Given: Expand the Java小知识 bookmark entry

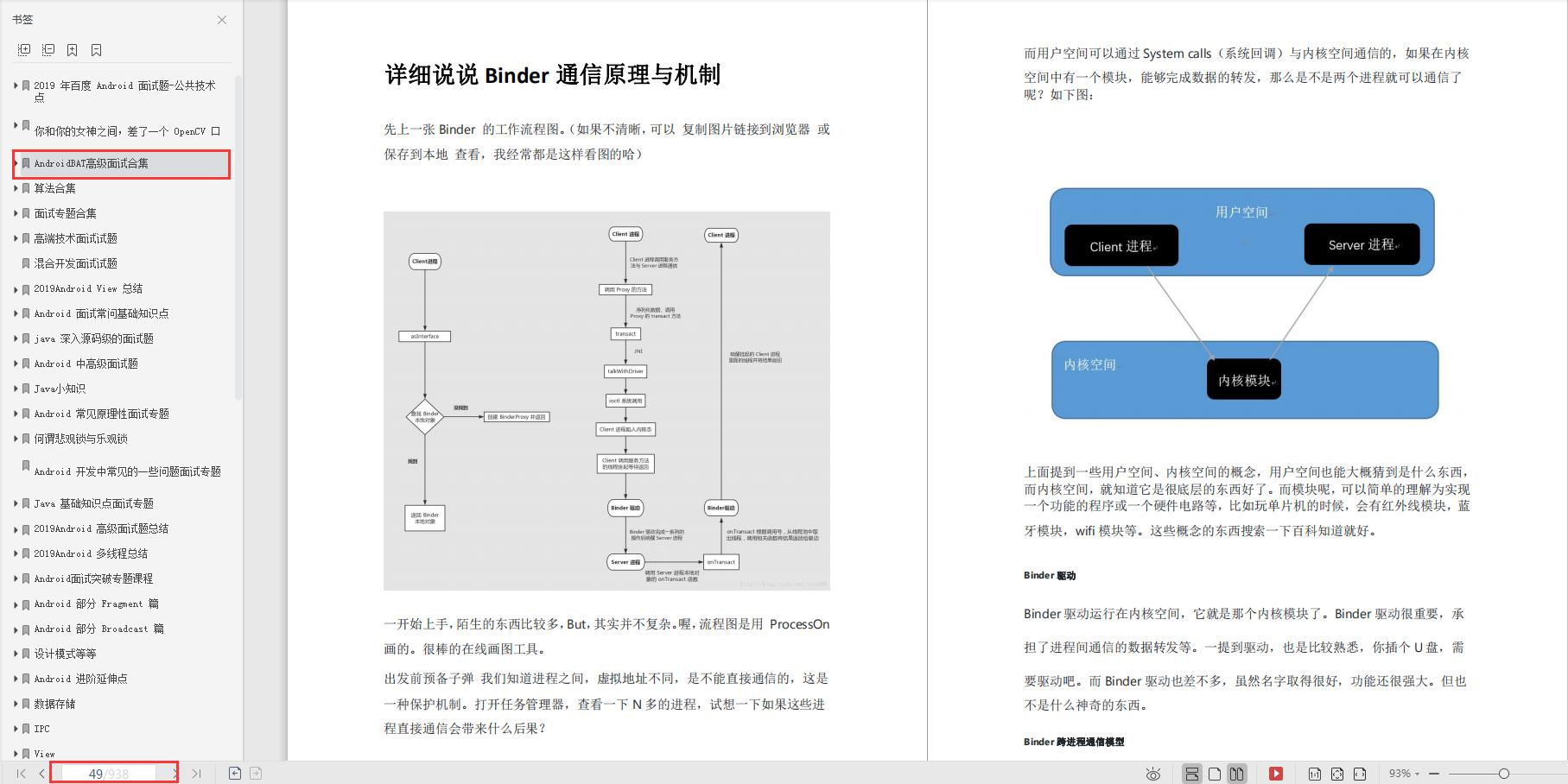Looking at the screenshot, I should pos(15,388).
